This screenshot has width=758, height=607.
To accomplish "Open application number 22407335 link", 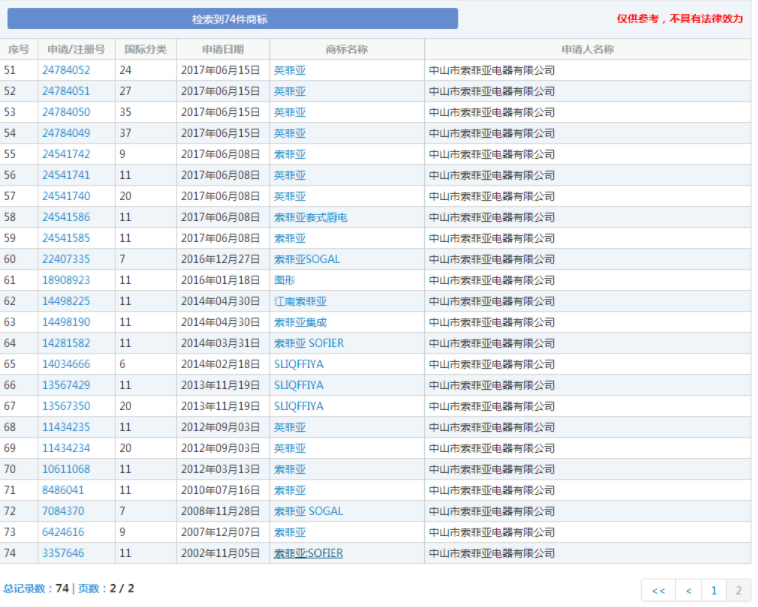I will pyautogui.click(x=66, y=260).
